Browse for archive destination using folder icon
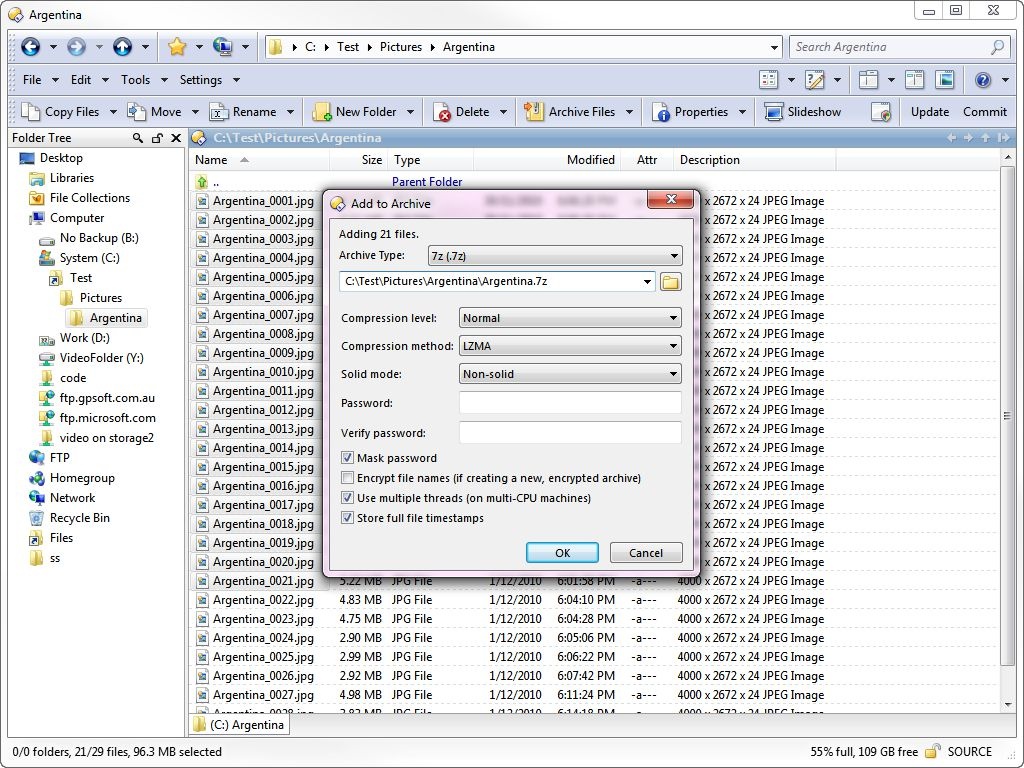This screenshot has width=1024, height=768. (670, 282)
